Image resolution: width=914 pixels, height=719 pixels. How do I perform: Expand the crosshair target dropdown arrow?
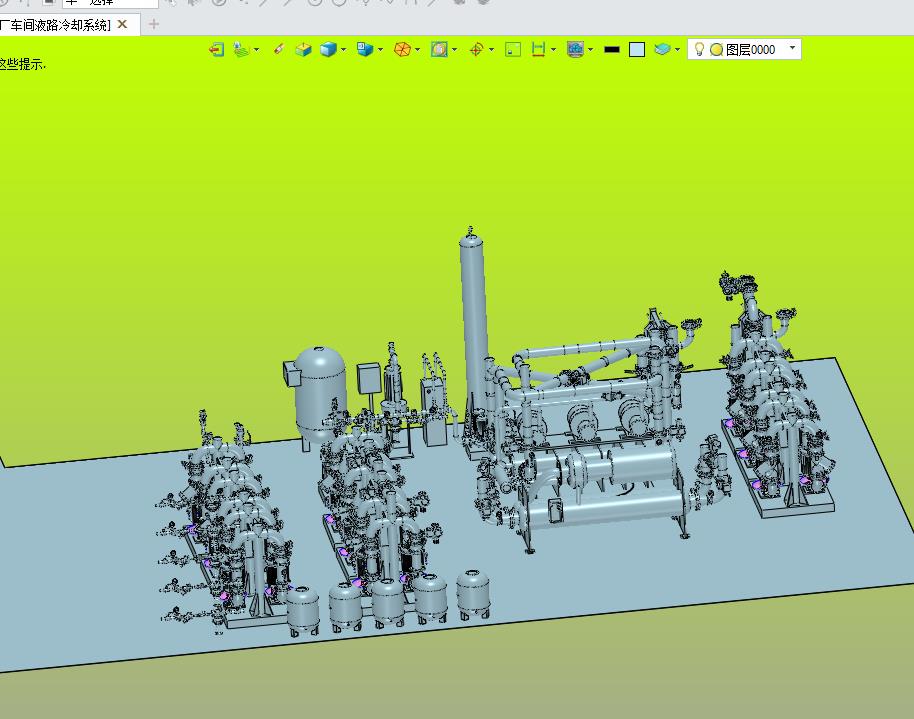pos(491,50)
